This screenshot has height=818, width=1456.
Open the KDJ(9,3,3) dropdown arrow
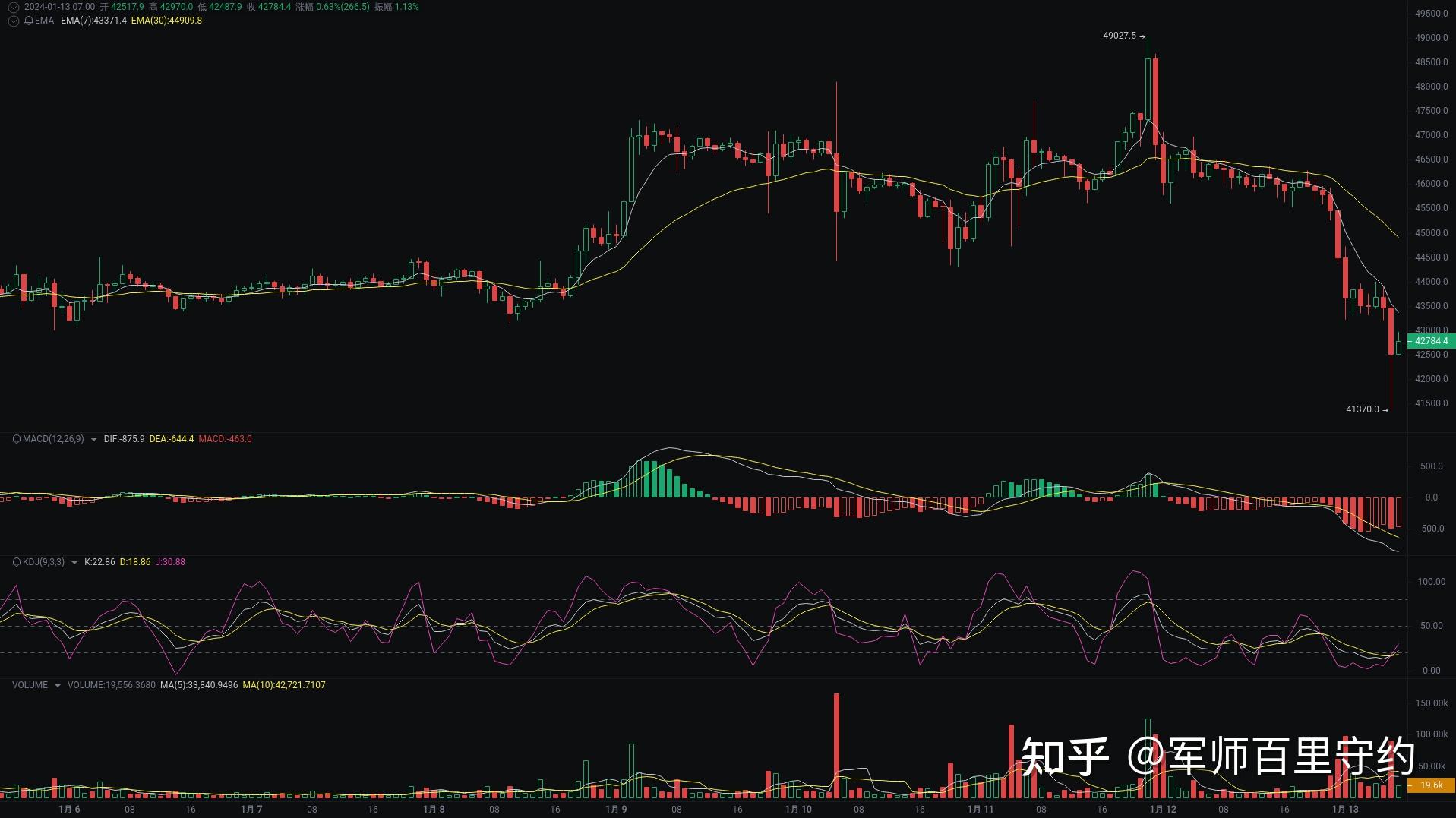(x=74, y=563)
